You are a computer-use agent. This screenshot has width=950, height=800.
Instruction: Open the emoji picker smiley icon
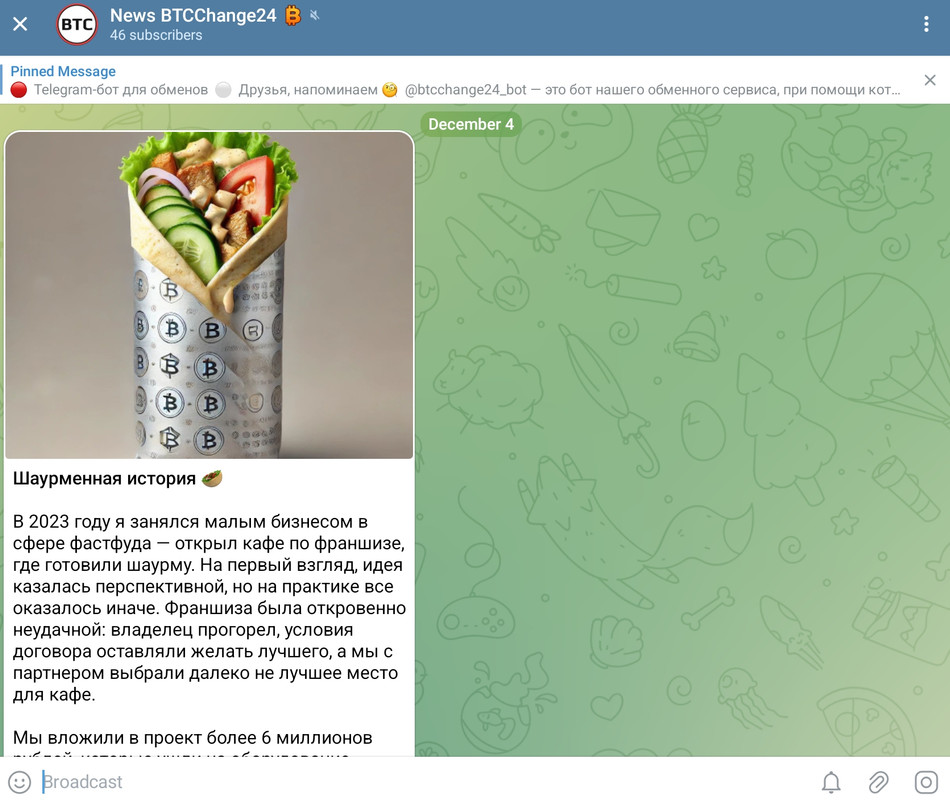[19, 782]
